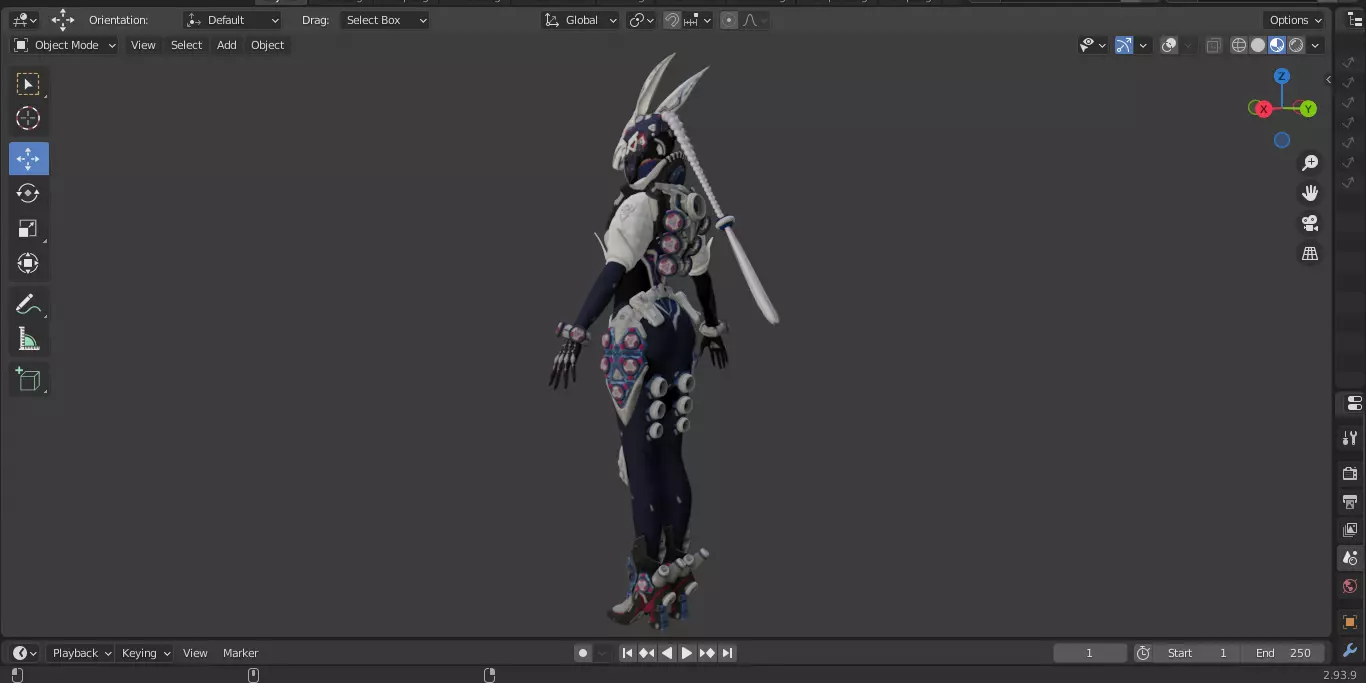Open the Select menu
This screenshot has height=683, width=1366.
186,45
